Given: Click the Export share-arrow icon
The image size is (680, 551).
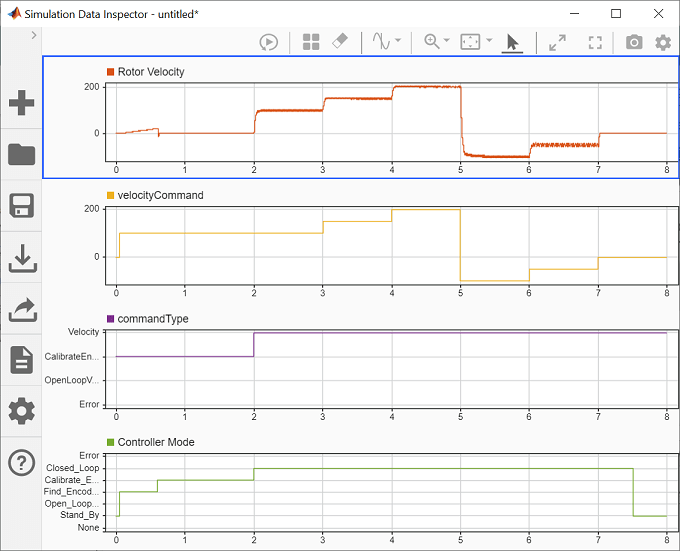Looking at the screenshot, I should pyautogui.click(x=23, y=309).
